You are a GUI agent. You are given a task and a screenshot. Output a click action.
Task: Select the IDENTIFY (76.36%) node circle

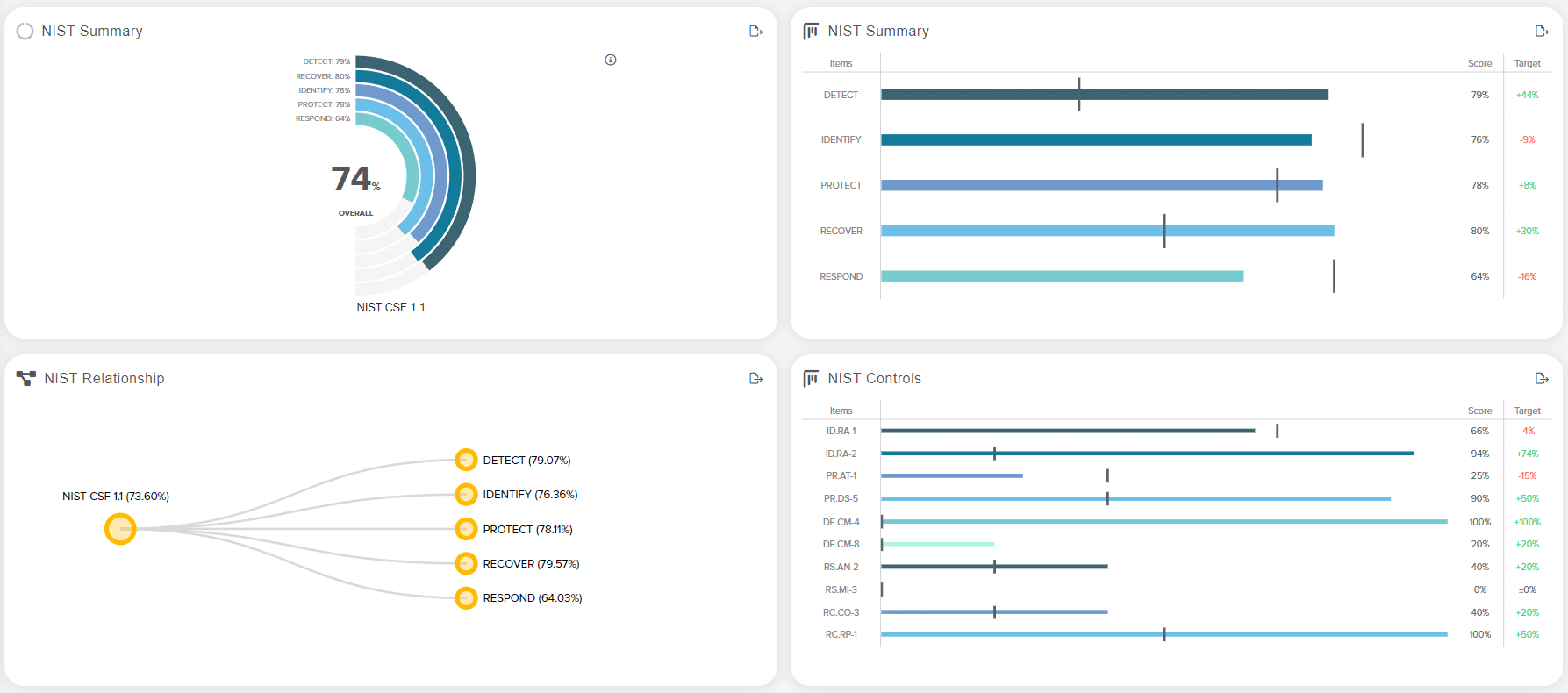point(466,495)
